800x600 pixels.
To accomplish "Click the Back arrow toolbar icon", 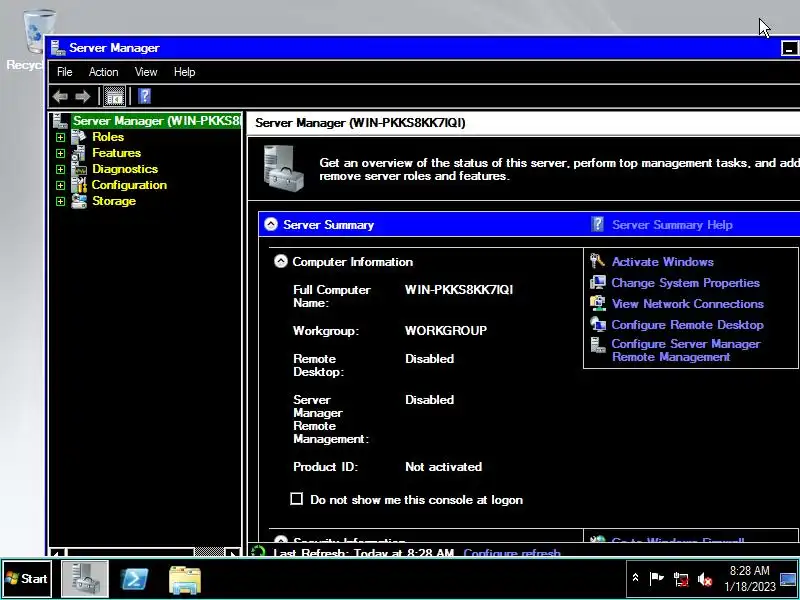I will [x=60, y=96].
